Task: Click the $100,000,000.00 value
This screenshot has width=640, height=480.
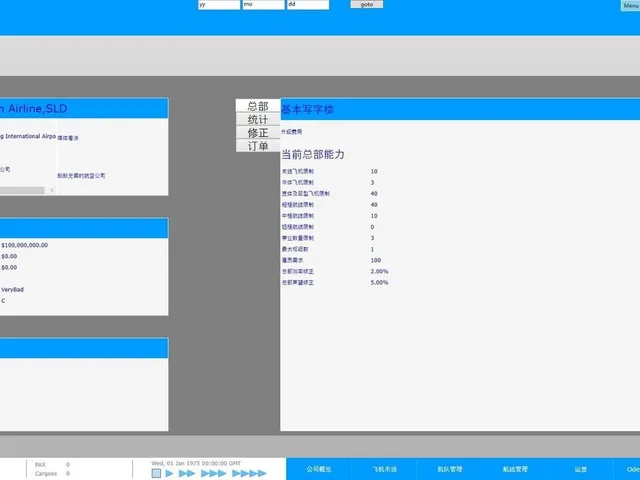Action: tap(24, 245)
